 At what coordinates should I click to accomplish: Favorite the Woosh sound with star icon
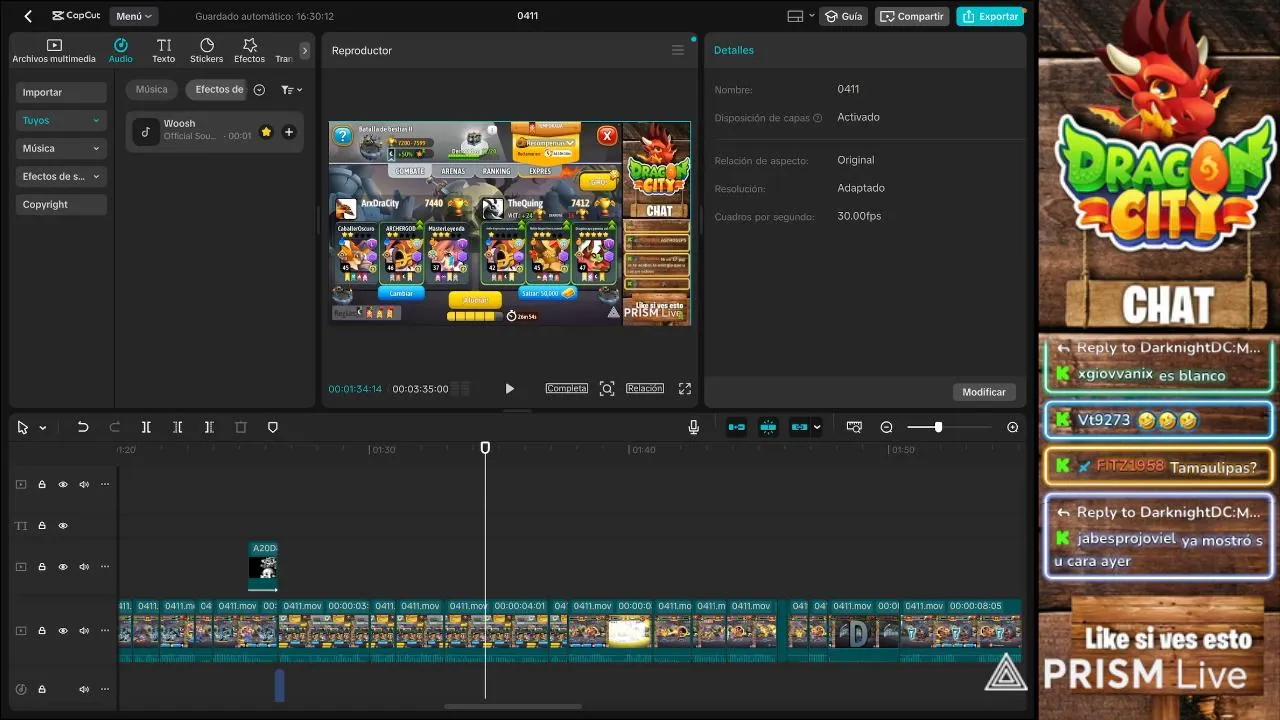(x=266, y=132)
